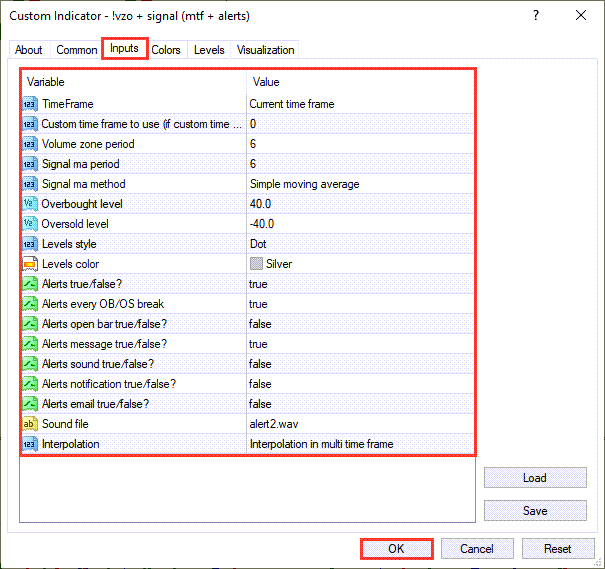The height and width of the screenshot is (569, 605).
Task: Load a saved input preset
Action: (535, 478)
